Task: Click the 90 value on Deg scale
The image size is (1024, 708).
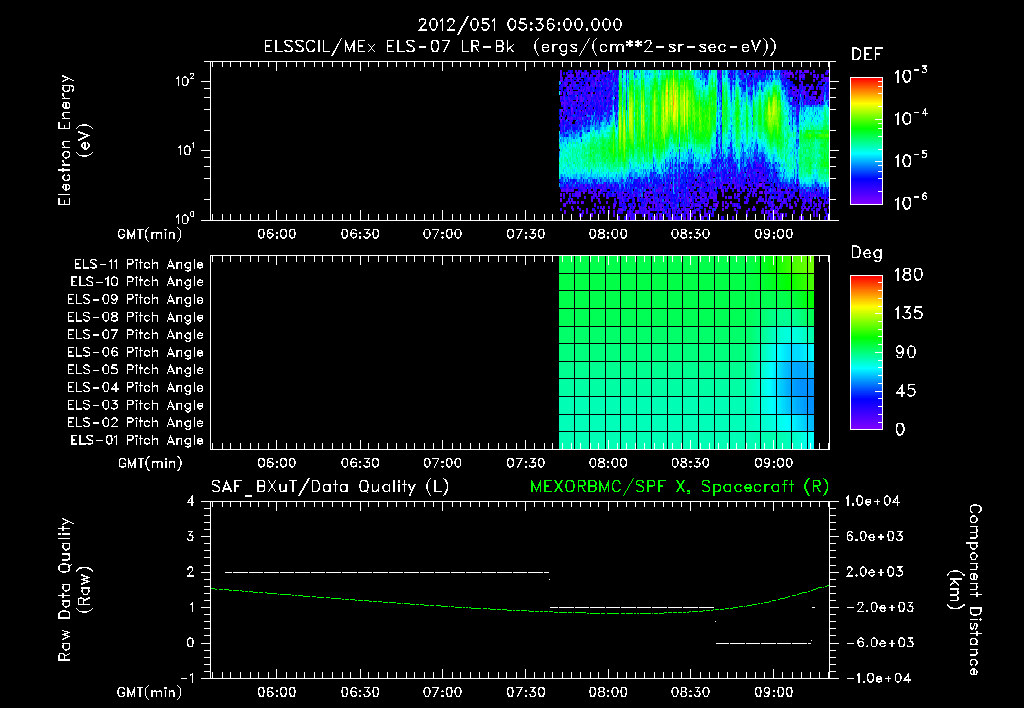Action: 906,352
